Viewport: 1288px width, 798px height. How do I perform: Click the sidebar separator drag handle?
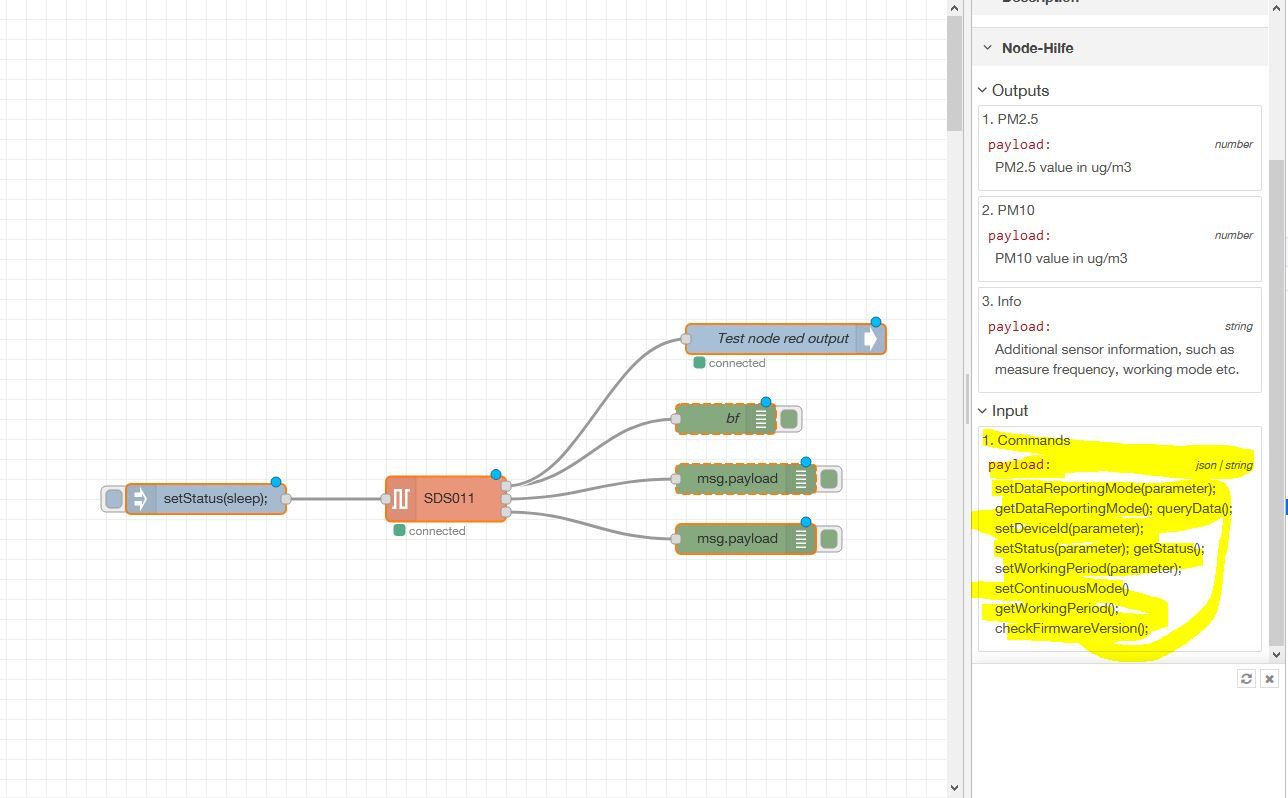pos(967,399)
